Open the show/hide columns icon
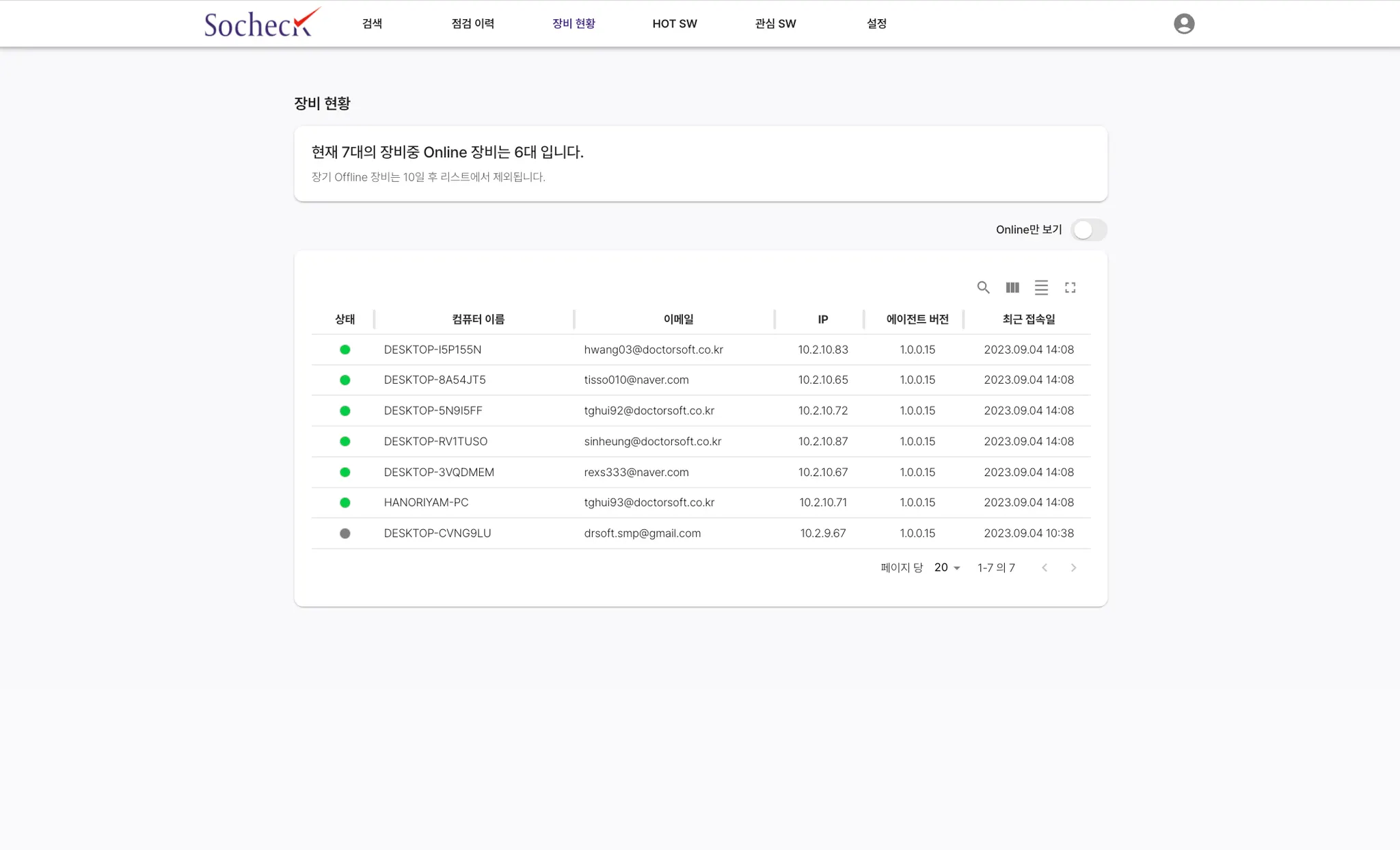 (x=1012, y=287)
